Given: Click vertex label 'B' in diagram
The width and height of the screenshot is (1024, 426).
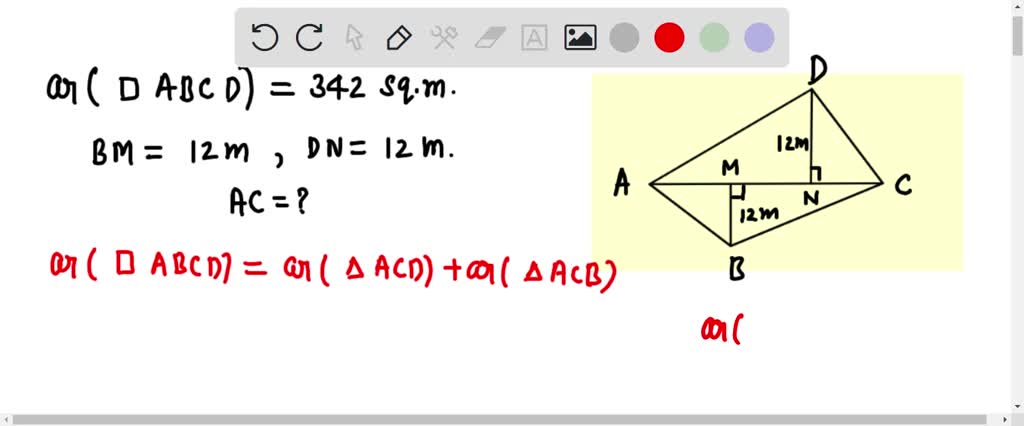Looking at the screenshot, I should coord(737,269).
